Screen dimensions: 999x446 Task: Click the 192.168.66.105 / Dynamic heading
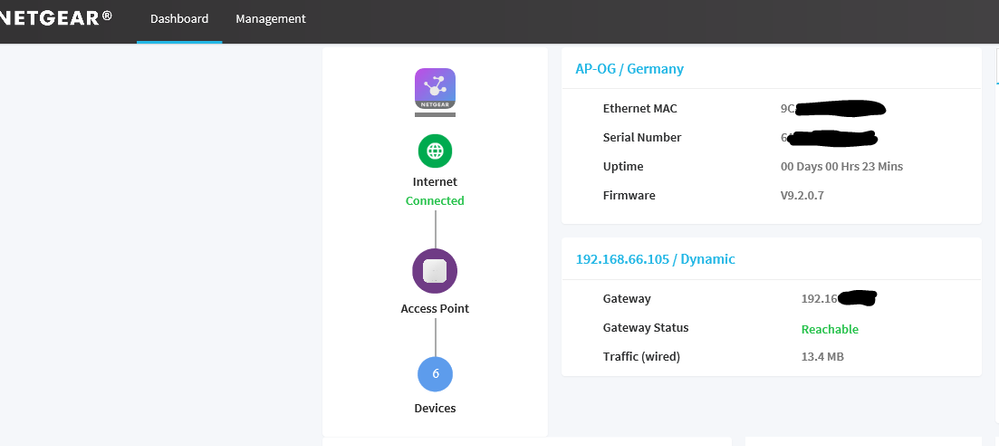(655, 259)
